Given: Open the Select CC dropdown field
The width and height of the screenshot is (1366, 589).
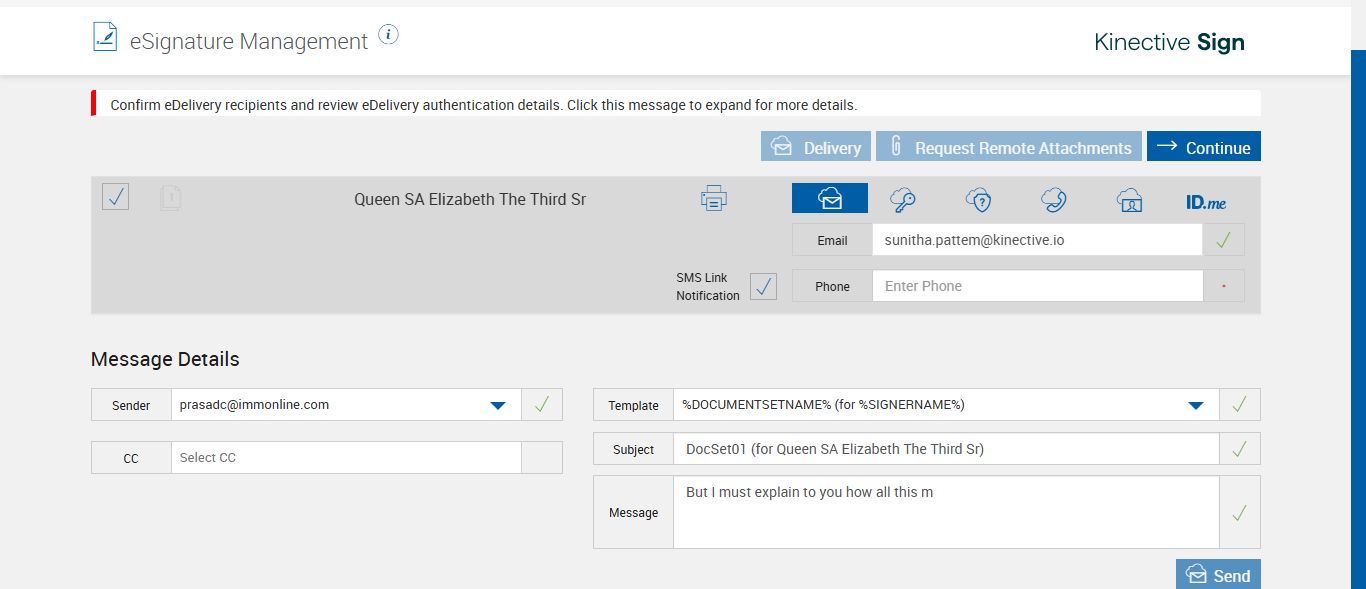Looking at the screenshot, I should pyautogui.click(x=346, y=458).
